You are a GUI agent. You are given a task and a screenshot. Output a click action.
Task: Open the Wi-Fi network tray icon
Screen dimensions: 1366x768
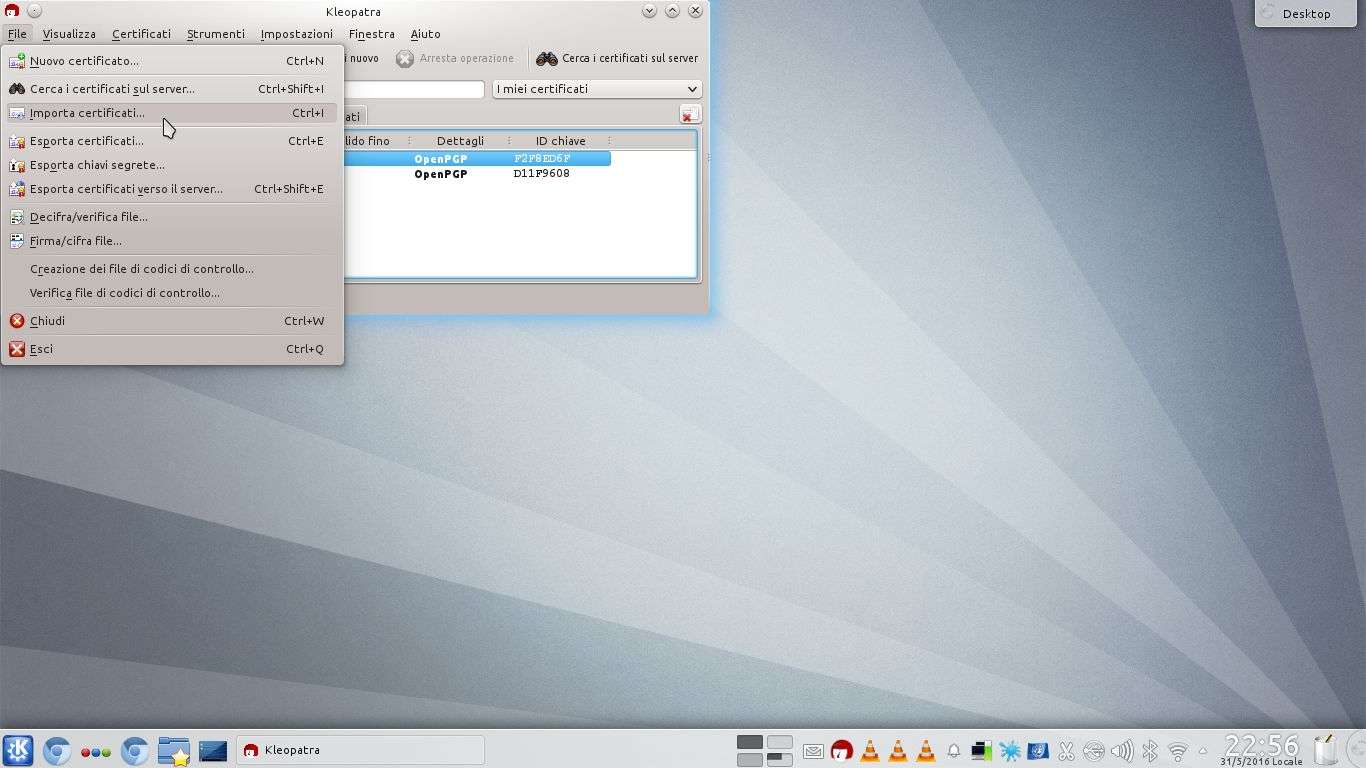[x=1178, y=750]
